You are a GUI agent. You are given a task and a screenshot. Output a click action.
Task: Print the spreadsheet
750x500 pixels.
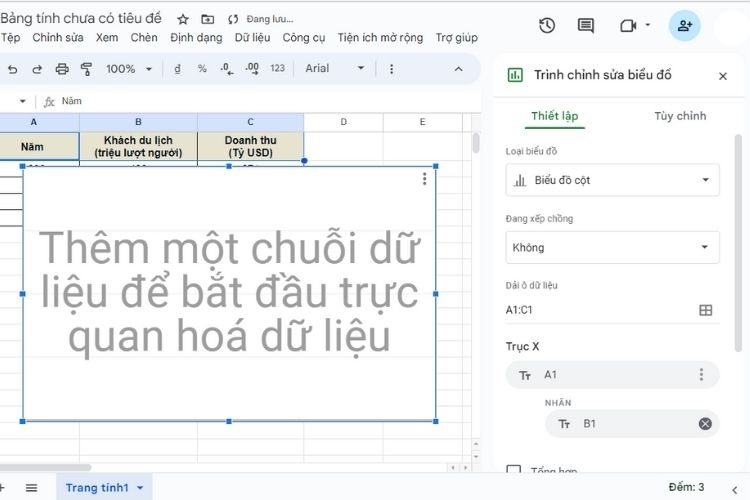point(62,69)
